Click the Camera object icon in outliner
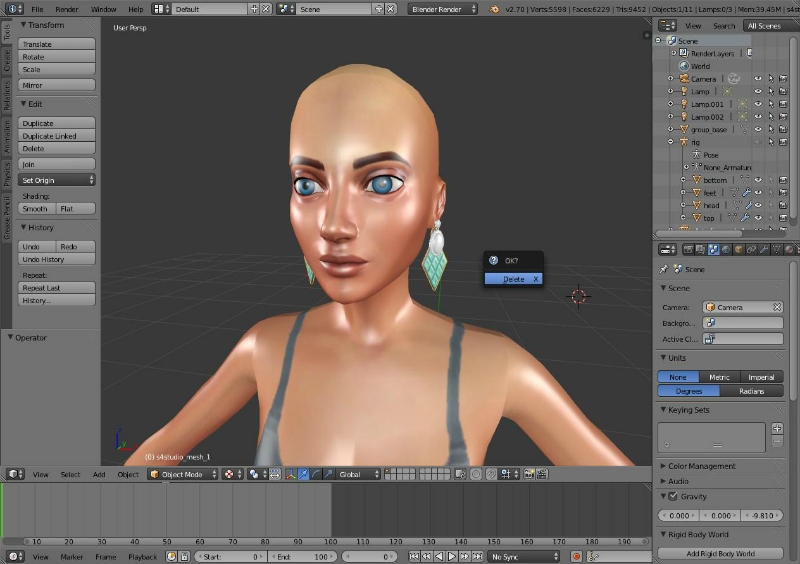This screenshot has height=564, width=800. pos(683,78)
